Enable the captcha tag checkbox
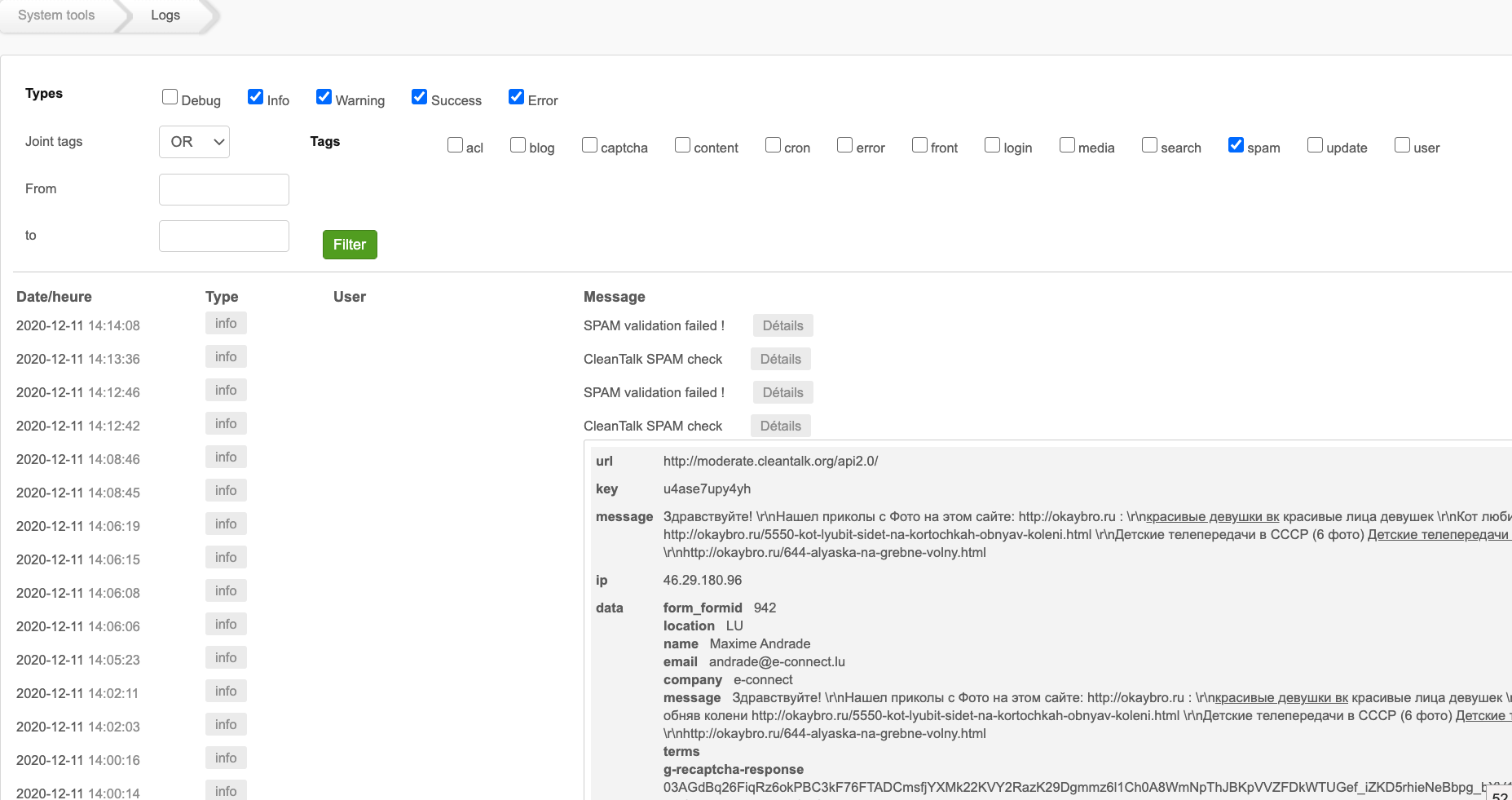 coord(589,145)
